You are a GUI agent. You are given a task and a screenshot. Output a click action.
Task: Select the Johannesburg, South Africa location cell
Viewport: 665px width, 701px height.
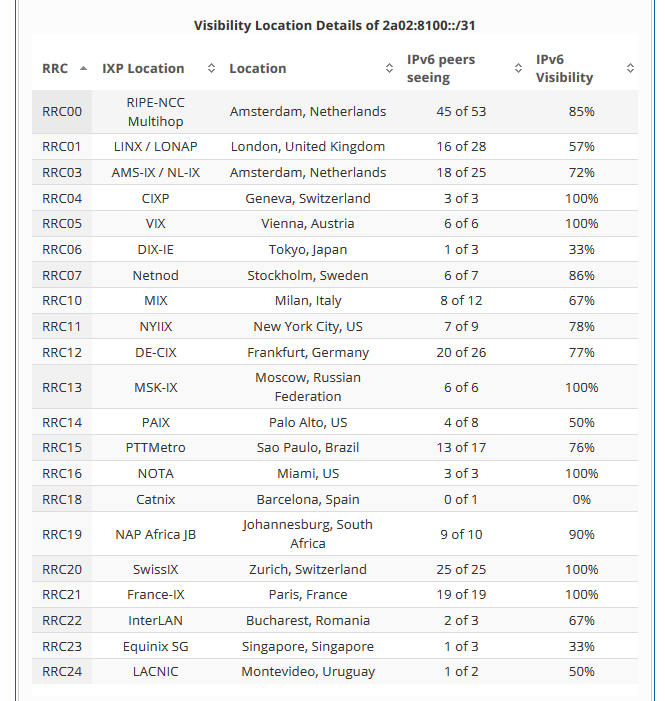pyautogui.click(x=307, y=534)
